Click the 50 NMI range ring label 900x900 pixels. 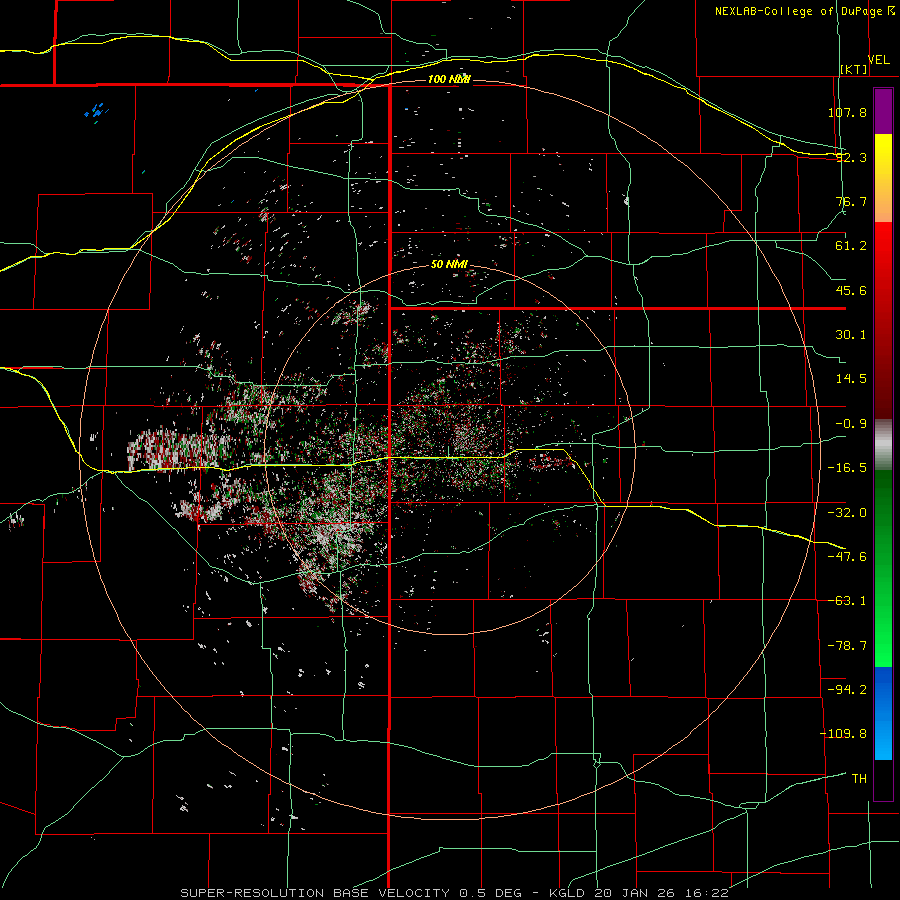(x=449, y=265)
